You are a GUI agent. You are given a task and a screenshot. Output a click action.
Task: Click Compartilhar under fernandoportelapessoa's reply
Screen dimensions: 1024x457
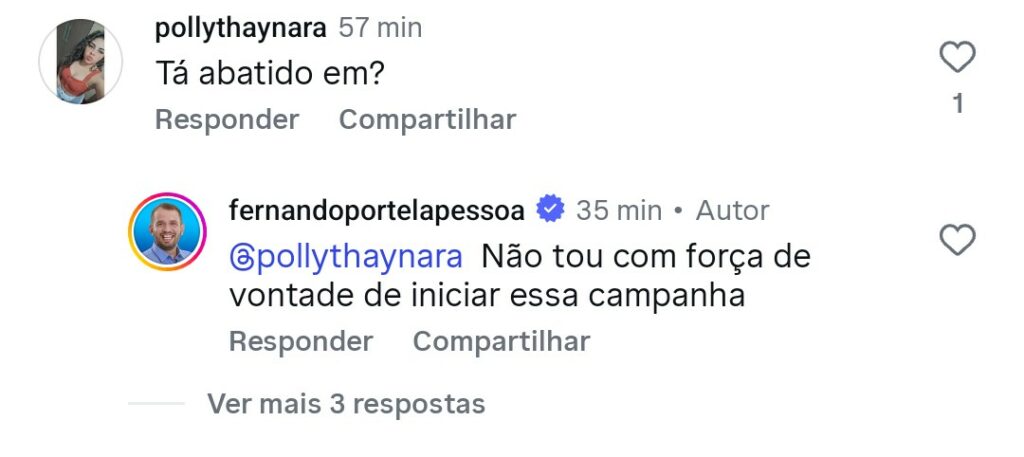point(501,341)
